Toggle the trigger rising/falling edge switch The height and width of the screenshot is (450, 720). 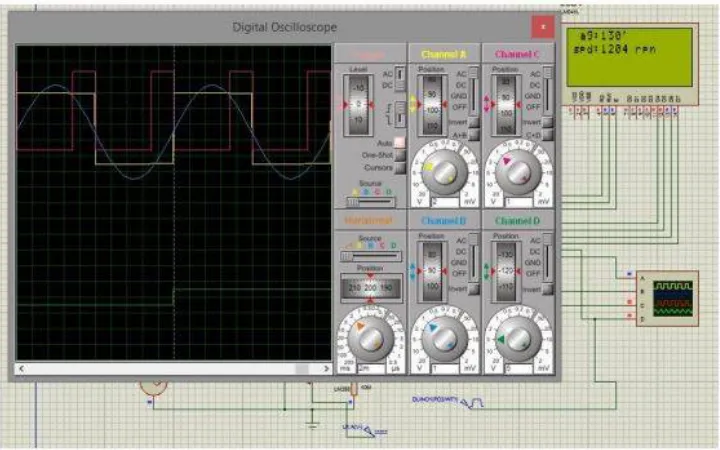[400, 113]
